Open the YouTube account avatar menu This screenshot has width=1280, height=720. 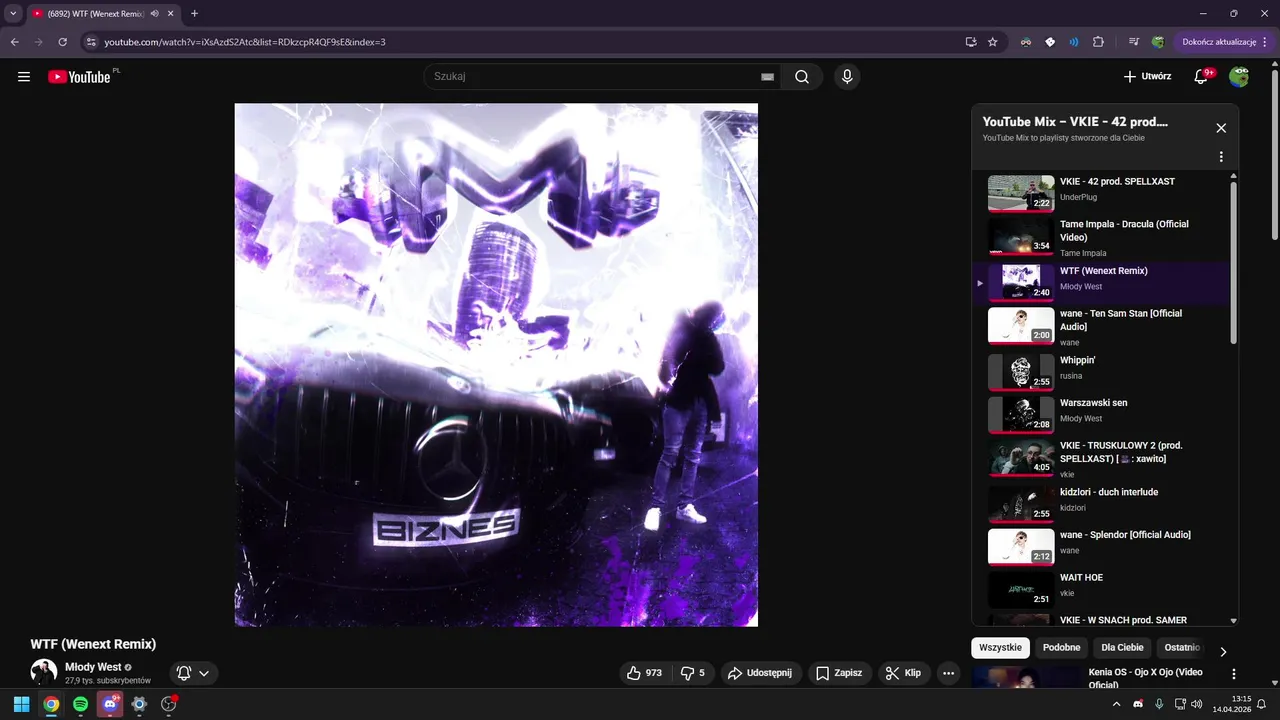[1239, 77]
